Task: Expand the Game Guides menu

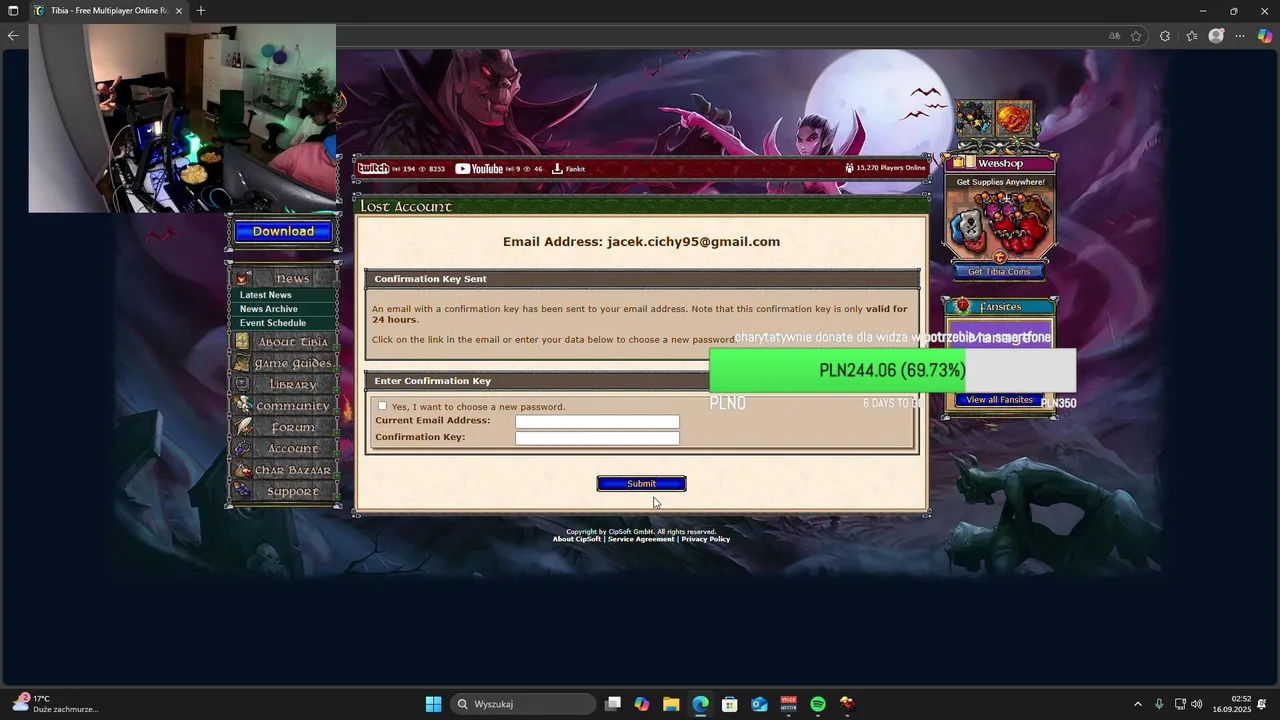Action: click(284, 363)
